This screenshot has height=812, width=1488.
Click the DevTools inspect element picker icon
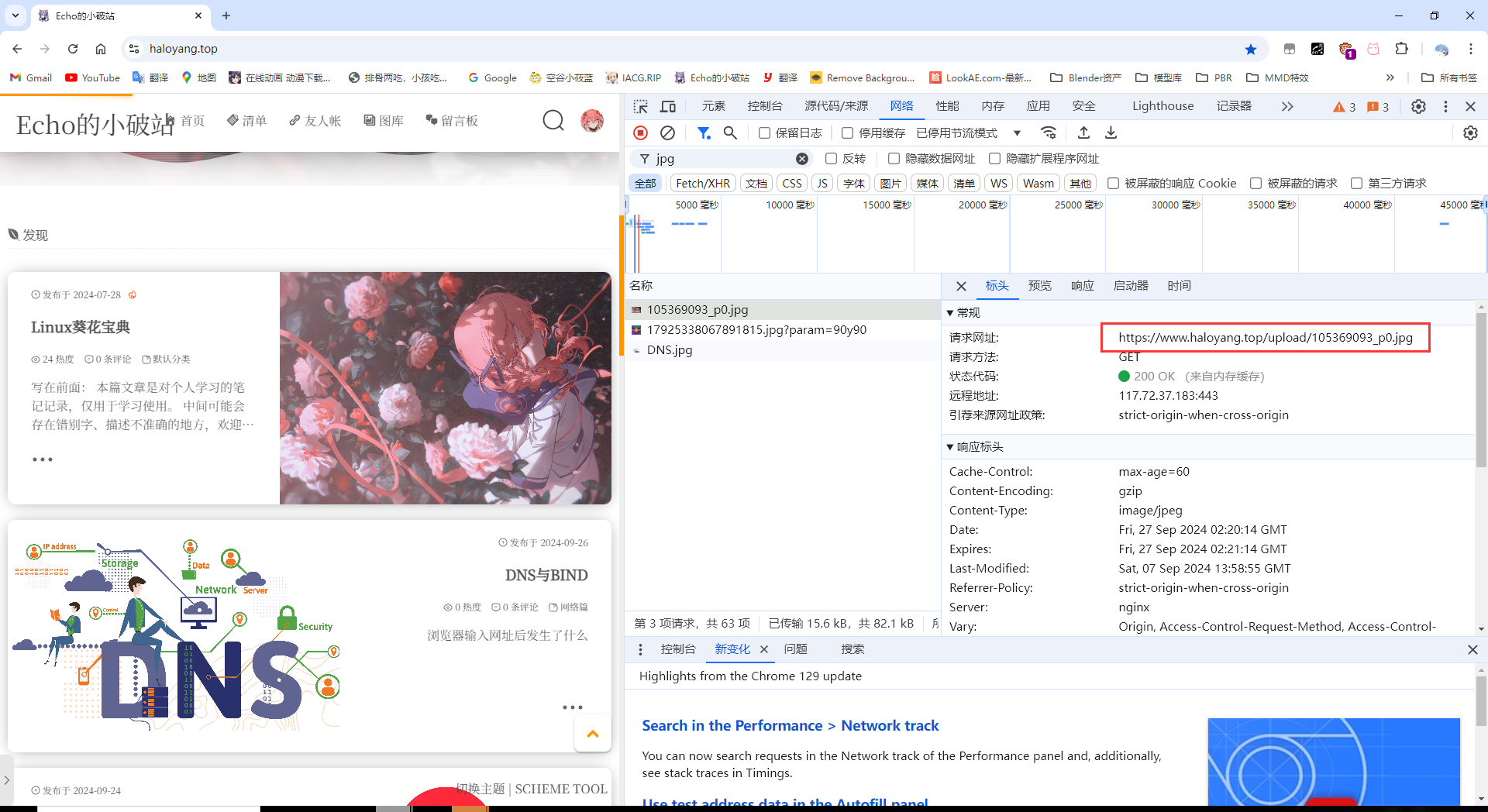tap(640, 106)
